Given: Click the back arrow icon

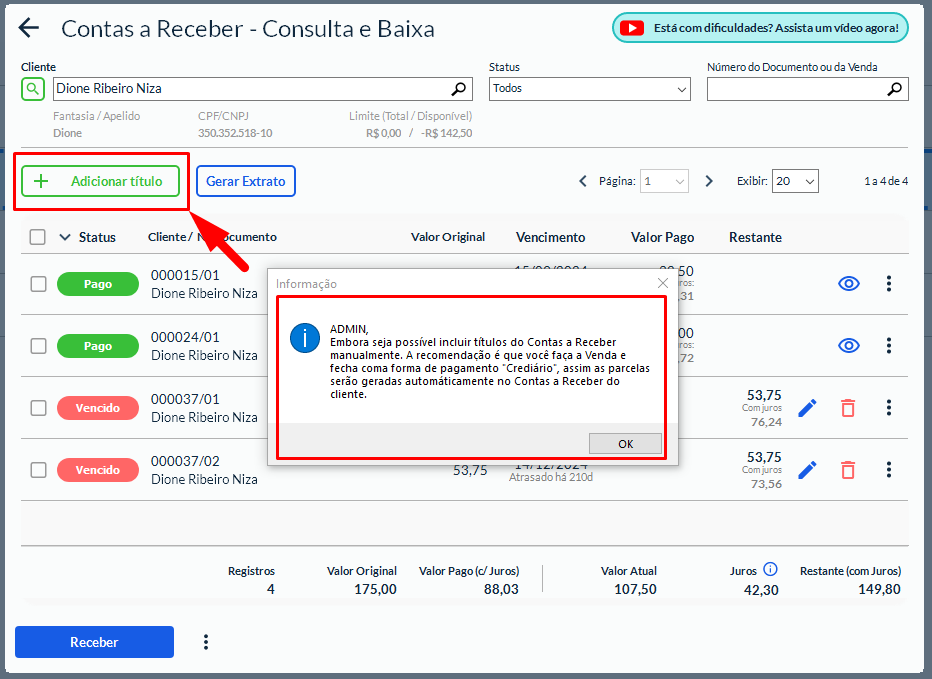Looking at the screenshot, I should (29, 29).
